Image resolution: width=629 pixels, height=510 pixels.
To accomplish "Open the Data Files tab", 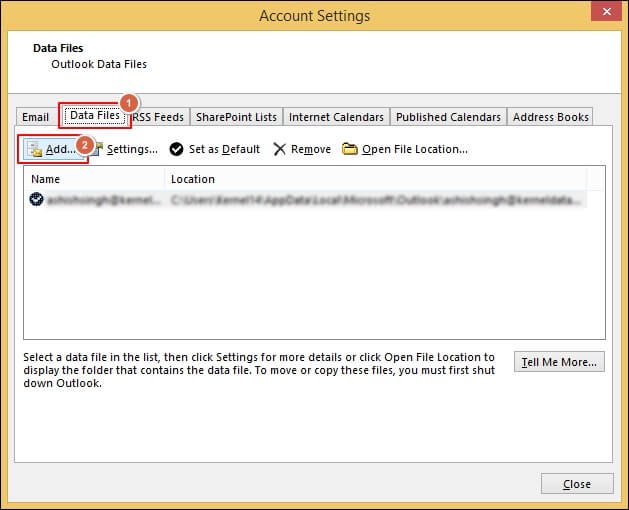I will [95, 116].
